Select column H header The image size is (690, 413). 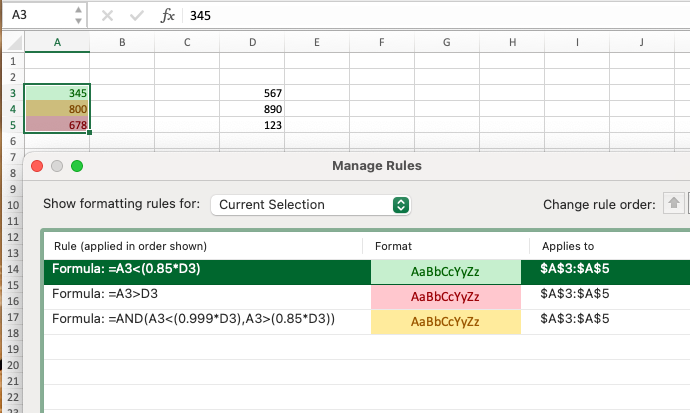(512, 43)
